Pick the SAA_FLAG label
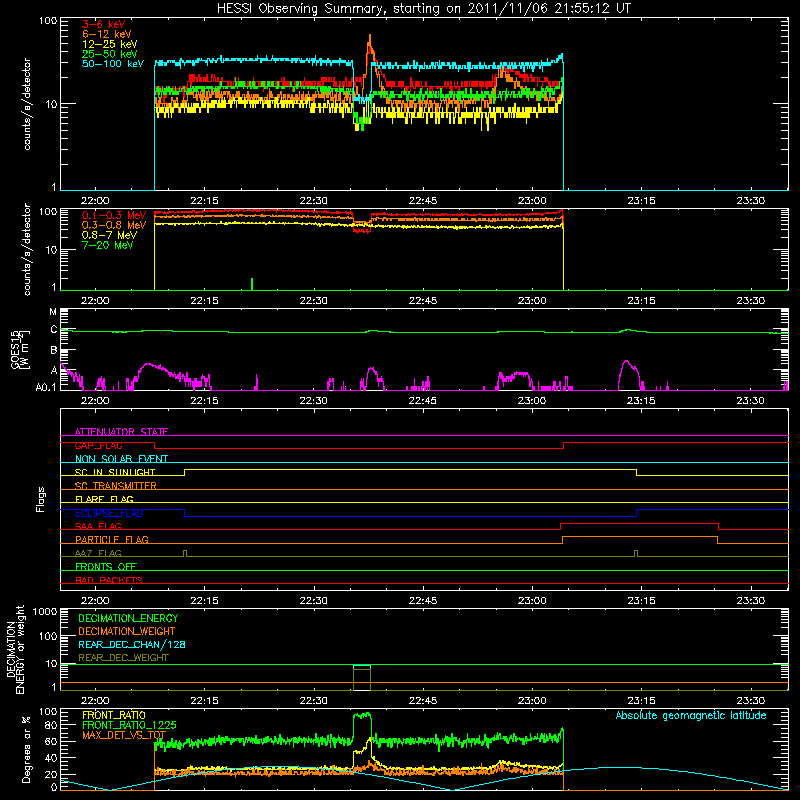Image resolution: width=800 pixels, height=800 pixels. [98, 526]
